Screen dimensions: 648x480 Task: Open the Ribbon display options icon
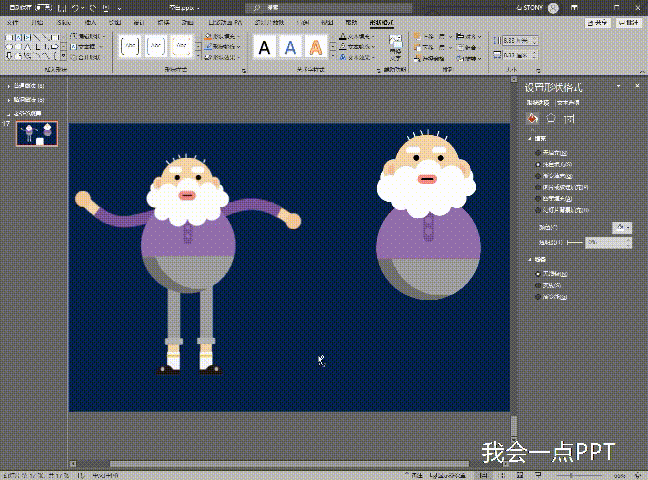tap(574, 8)
